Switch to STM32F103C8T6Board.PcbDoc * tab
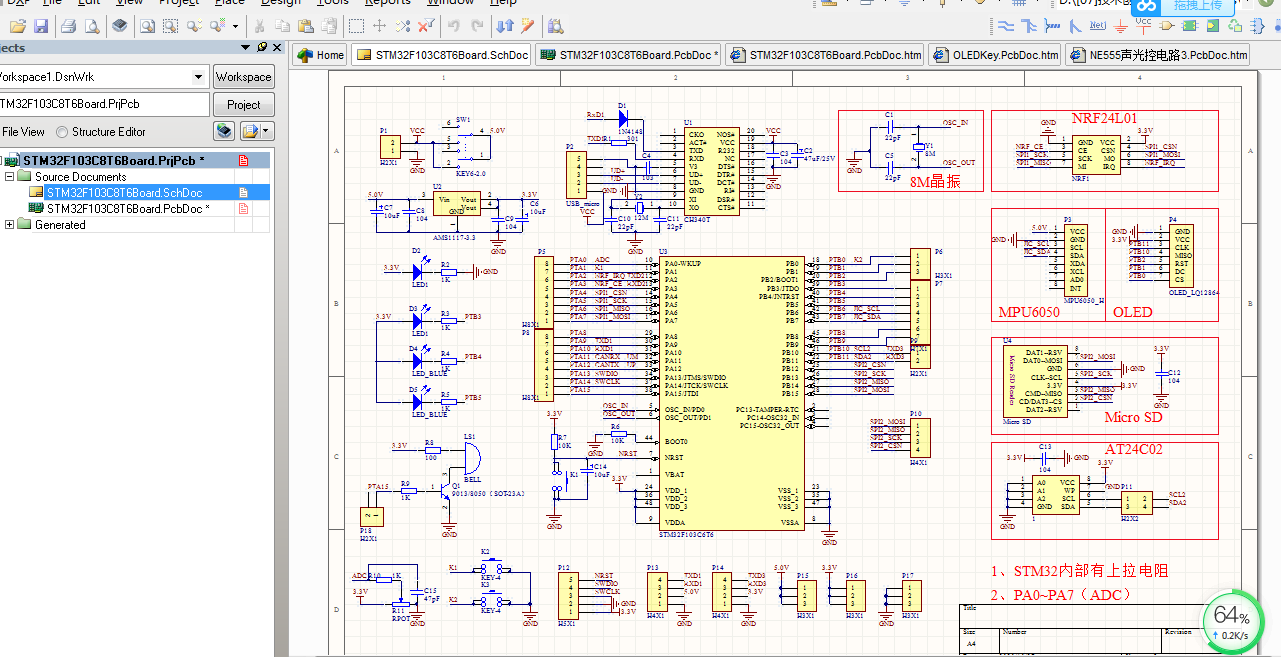This screenshot has height=657, width=1281. click(x=629, y=56)
